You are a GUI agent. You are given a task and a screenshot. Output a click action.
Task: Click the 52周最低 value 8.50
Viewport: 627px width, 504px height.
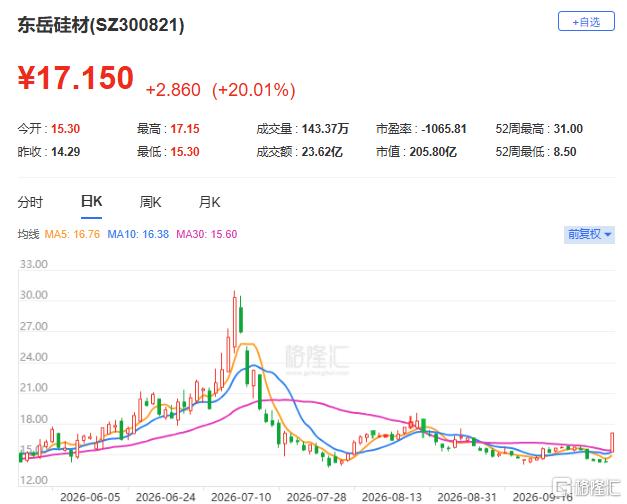click(565, 152)
